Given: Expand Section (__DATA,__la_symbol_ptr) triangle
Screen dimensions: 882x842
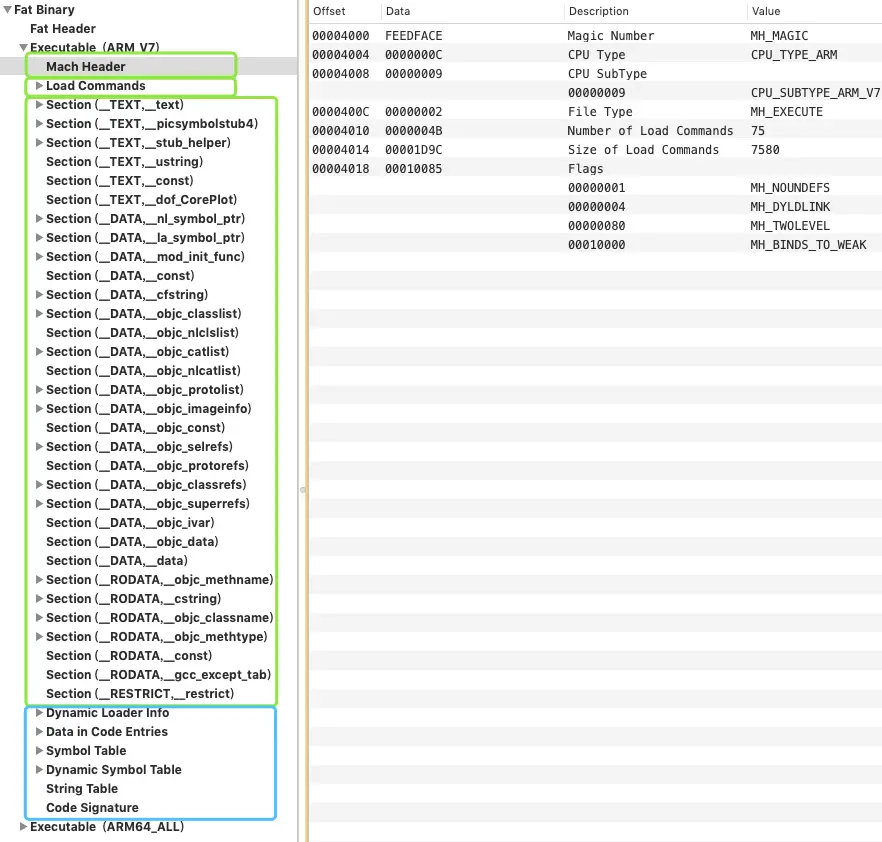Looking at the screenshot, I should (39, 238).
